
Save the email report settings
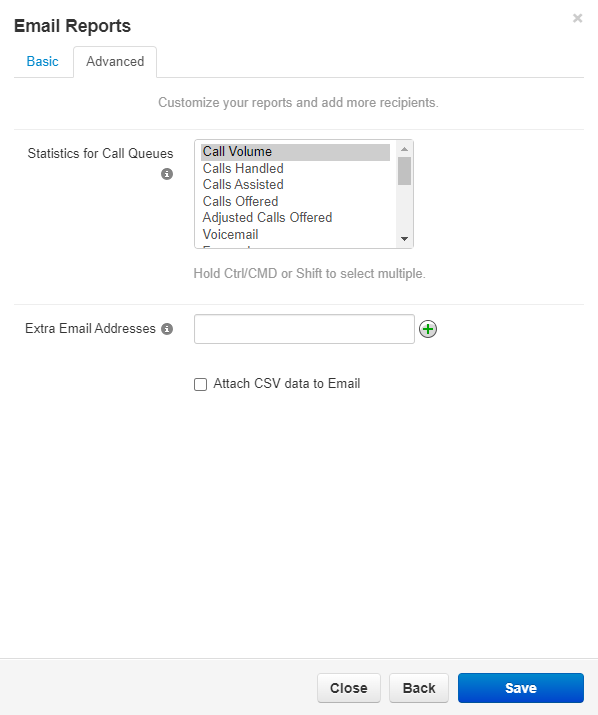tap(520, 688)
